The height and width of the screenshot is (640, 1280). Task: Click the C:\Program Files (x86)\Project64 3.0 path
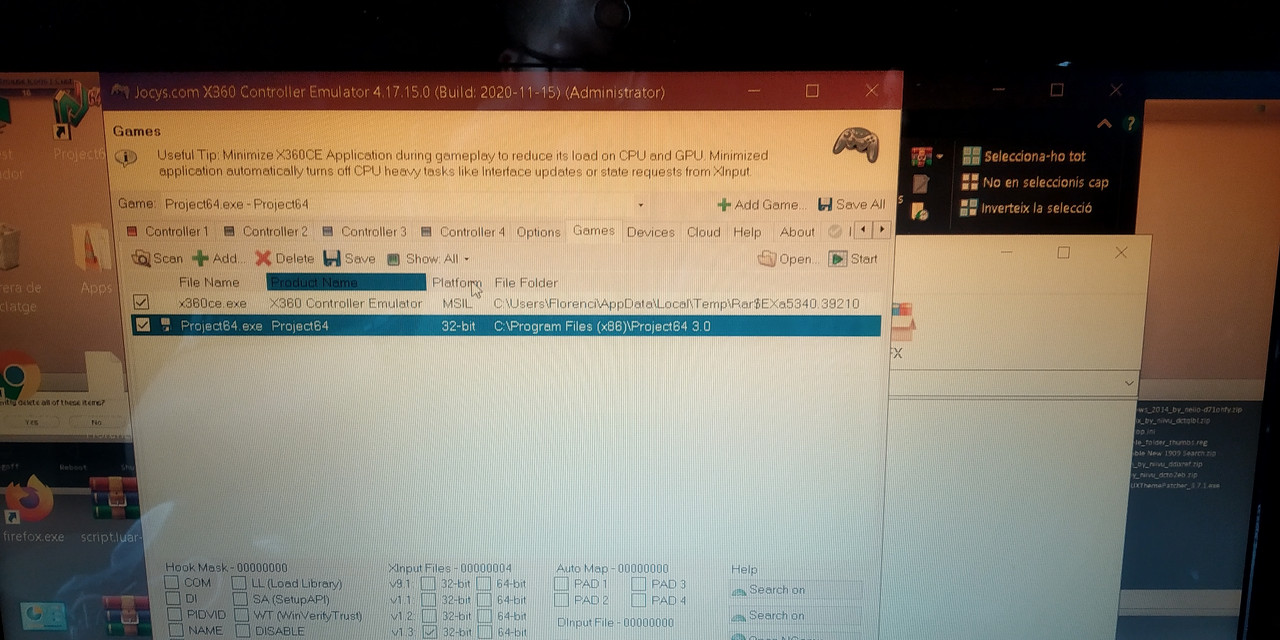(x=602, y=326)
